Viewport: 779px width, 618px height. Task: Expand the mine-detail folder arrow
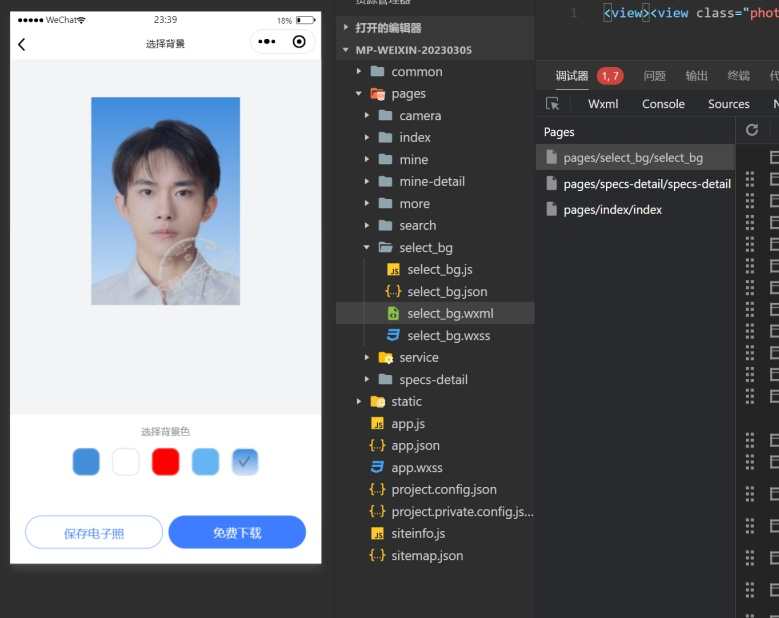point(367,181)
